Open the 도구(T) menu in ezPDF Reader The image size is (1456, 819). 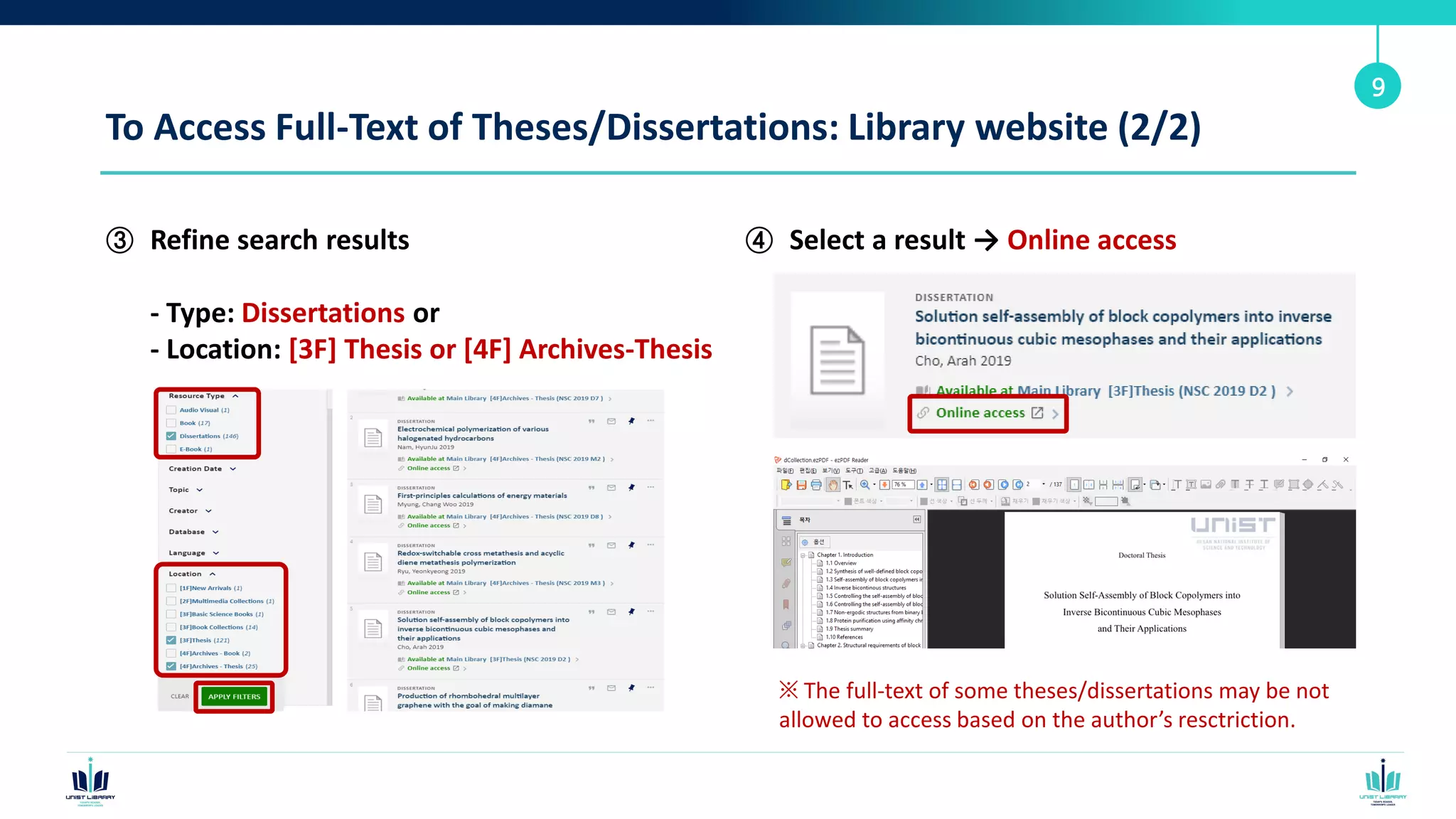(854, 471)
